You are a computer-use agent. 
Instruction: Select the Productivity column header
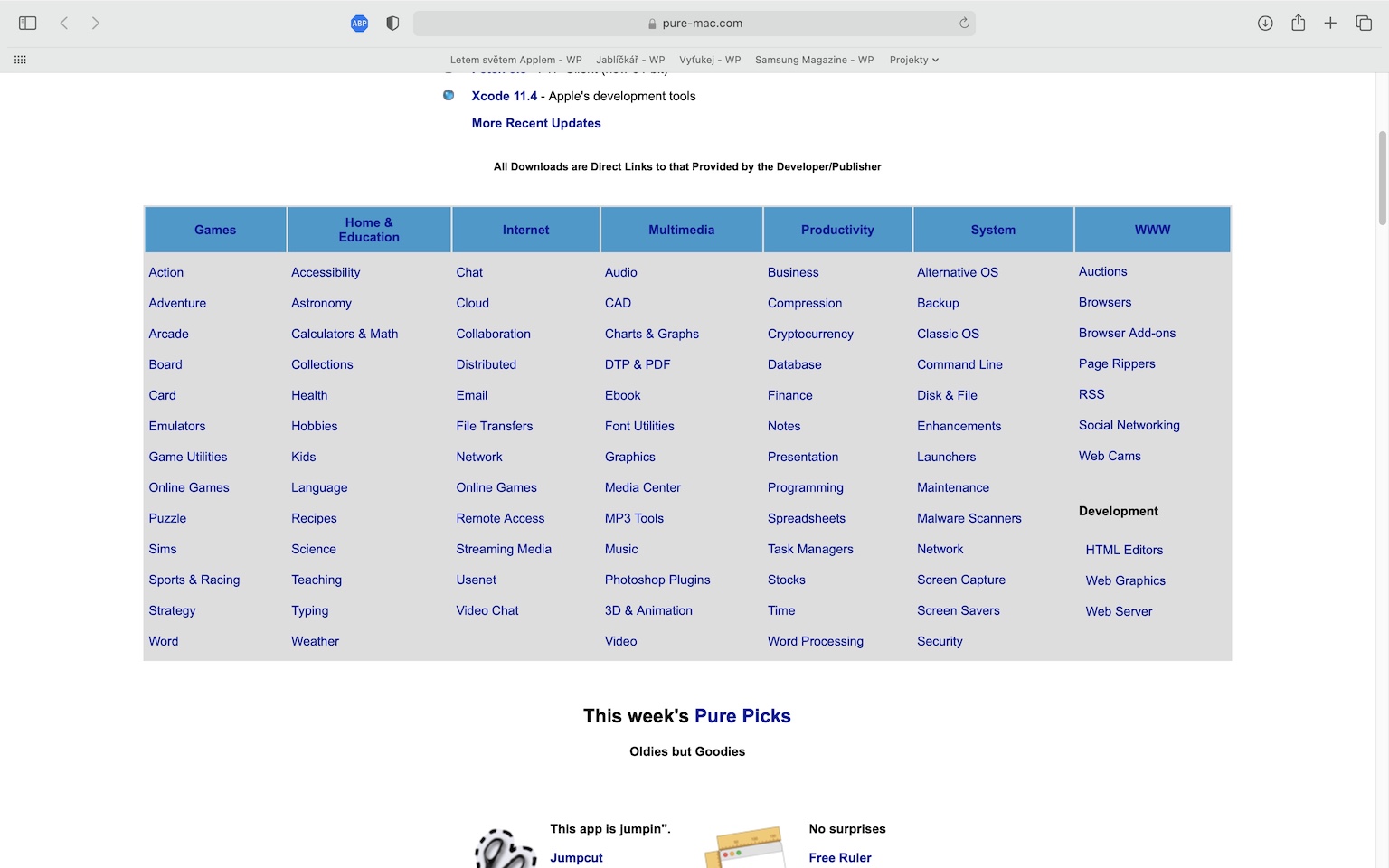pos(837,230)
